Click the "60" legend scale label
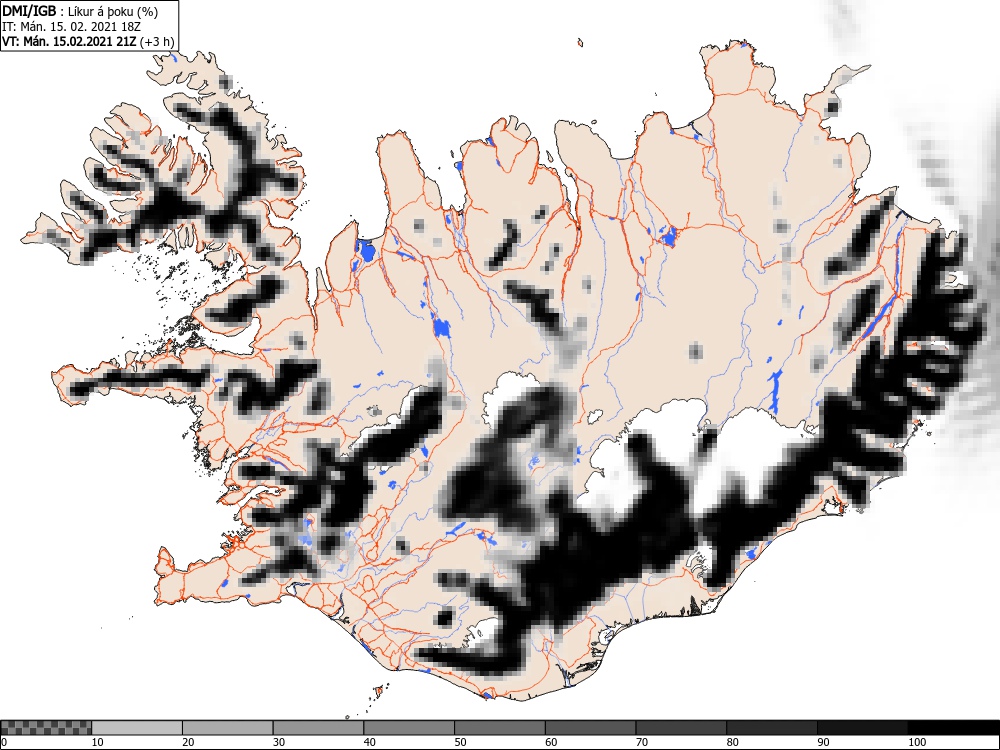Viewport: 1000px width, 750px height. tap(550, 742)
